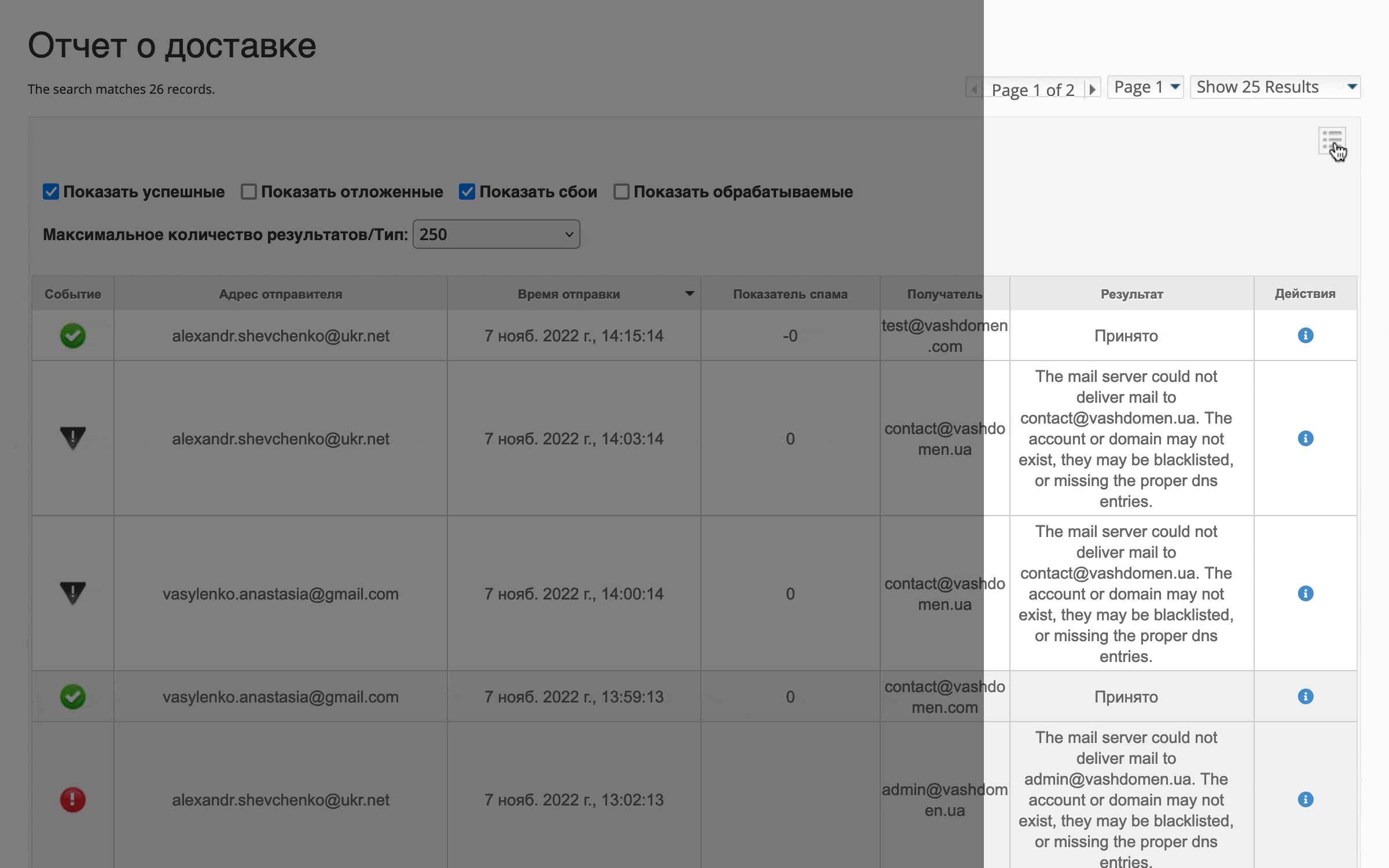Screen dimensions: 1389x868
Task: Open info details for the 'Принято' test@vashdomen.com delivery
Action: 1306,336
